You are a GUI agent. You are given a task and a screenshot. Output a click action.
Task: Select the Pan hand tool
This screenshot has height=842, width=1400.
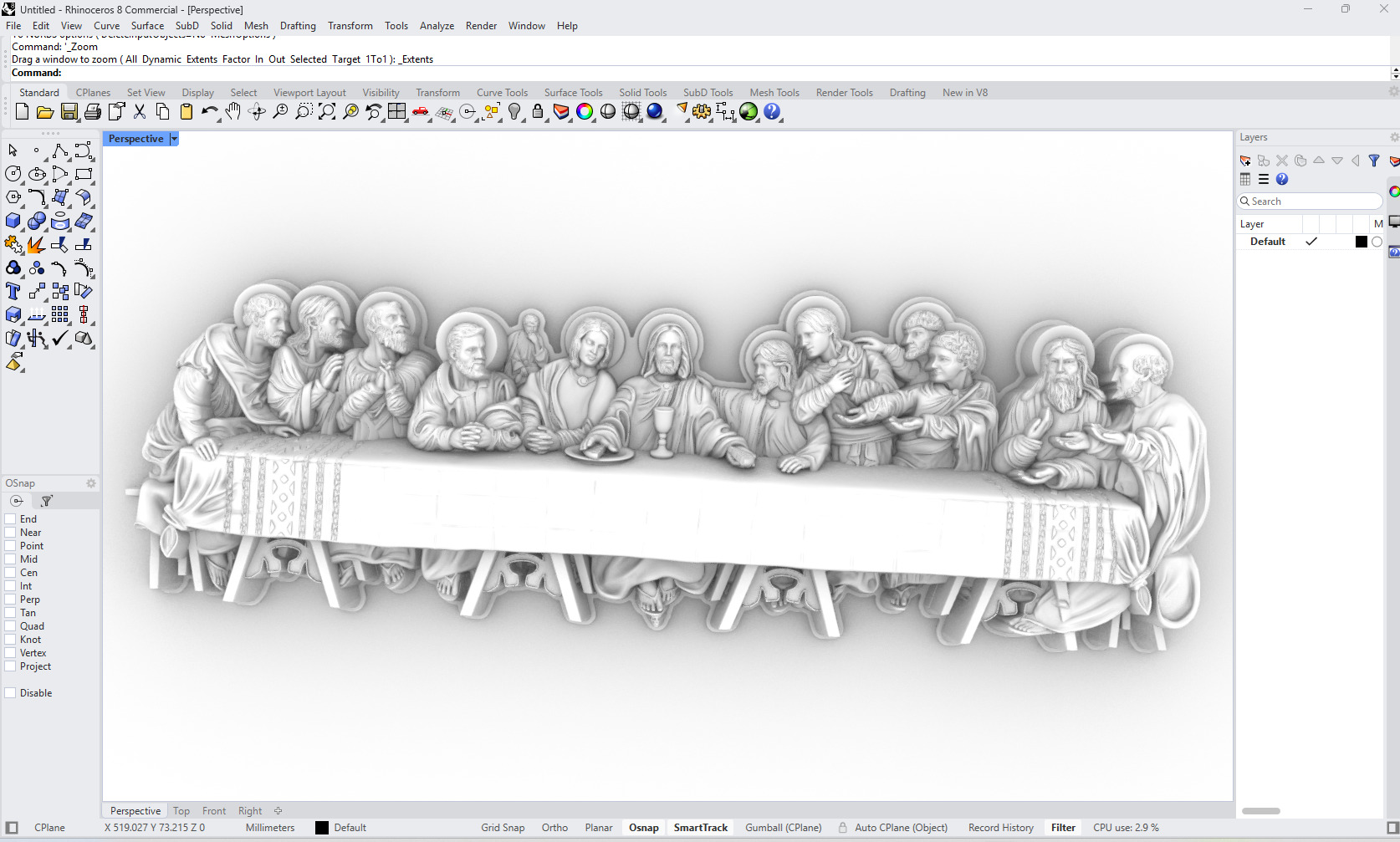tap(233, 112)
